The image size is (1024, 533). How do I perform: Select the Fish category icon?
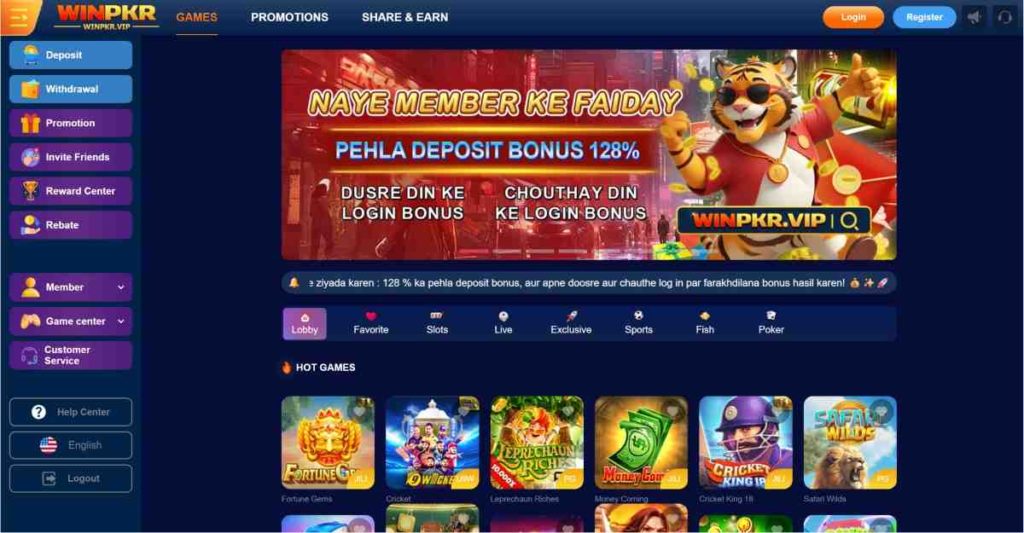(705, 315)
